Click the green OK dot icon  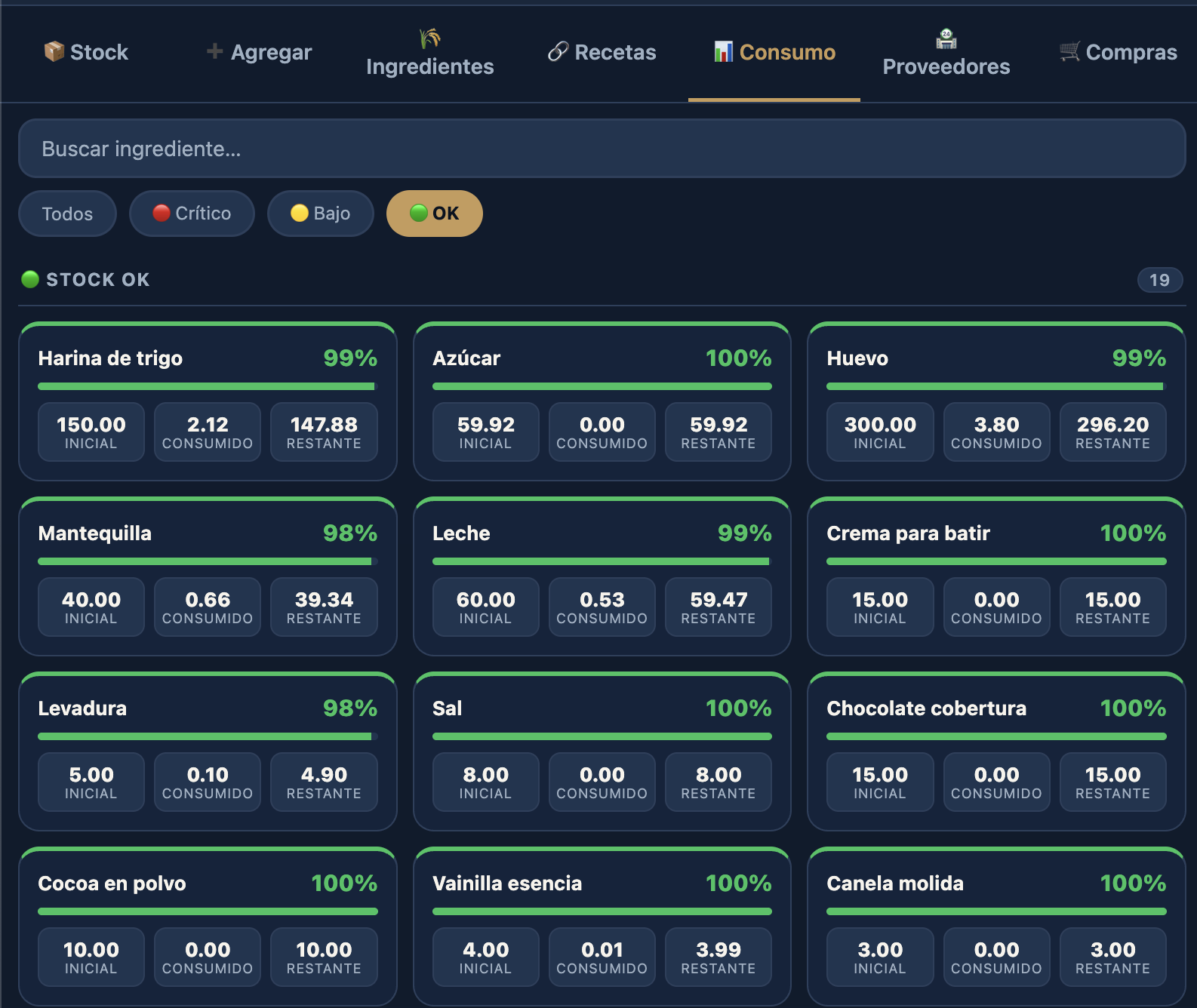point(419,213)
